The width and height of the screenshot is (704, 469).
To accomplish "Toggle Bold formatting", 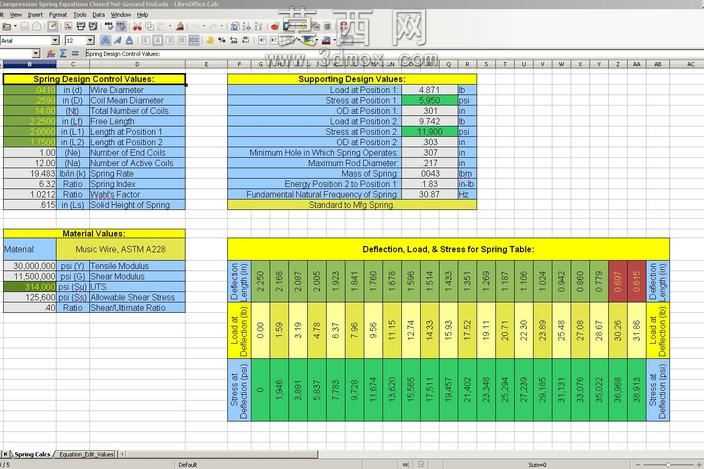I will click(x=105, y=40).
